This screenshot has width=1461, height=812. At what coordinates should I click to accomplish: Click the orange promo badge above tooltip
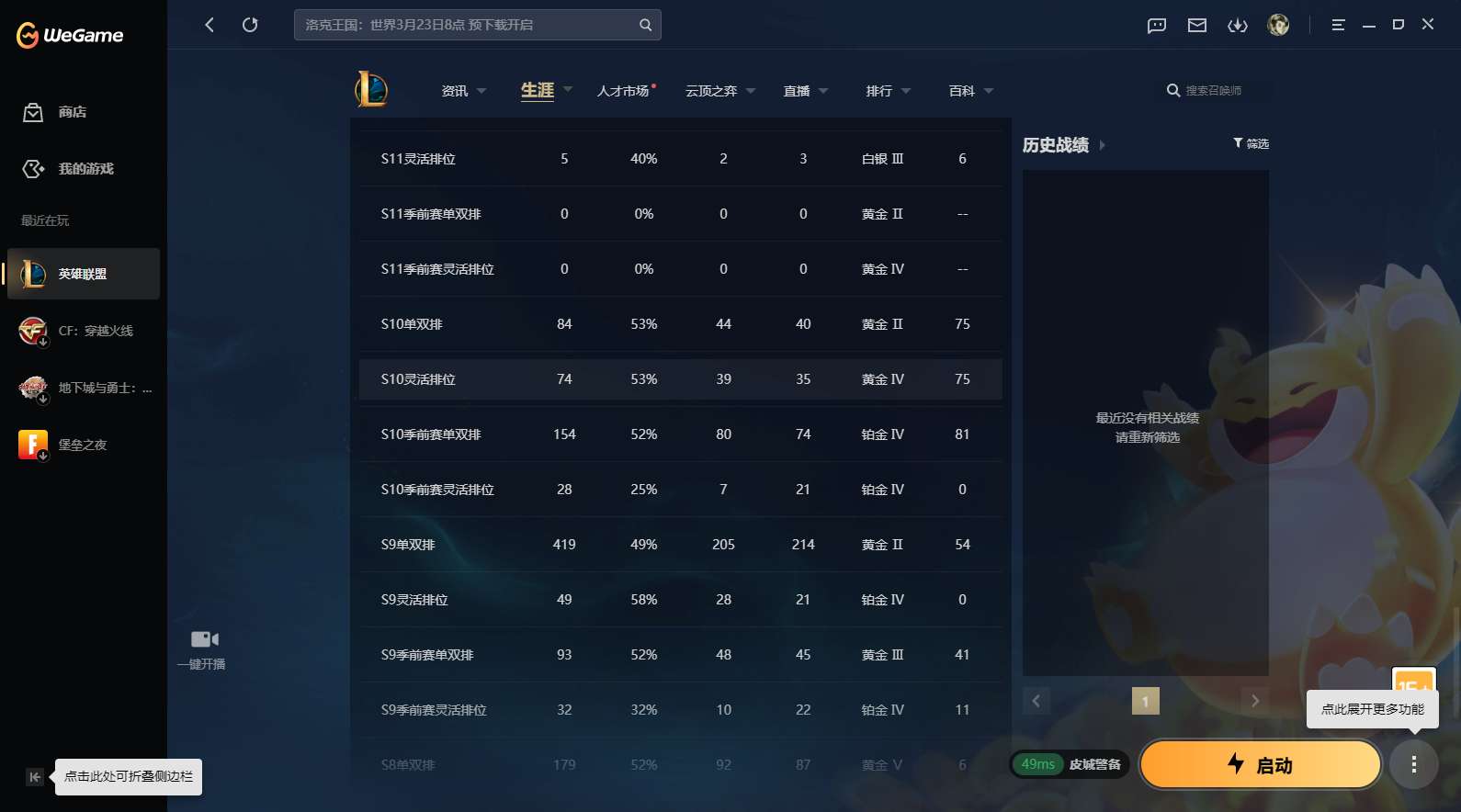coord(1413,681)
